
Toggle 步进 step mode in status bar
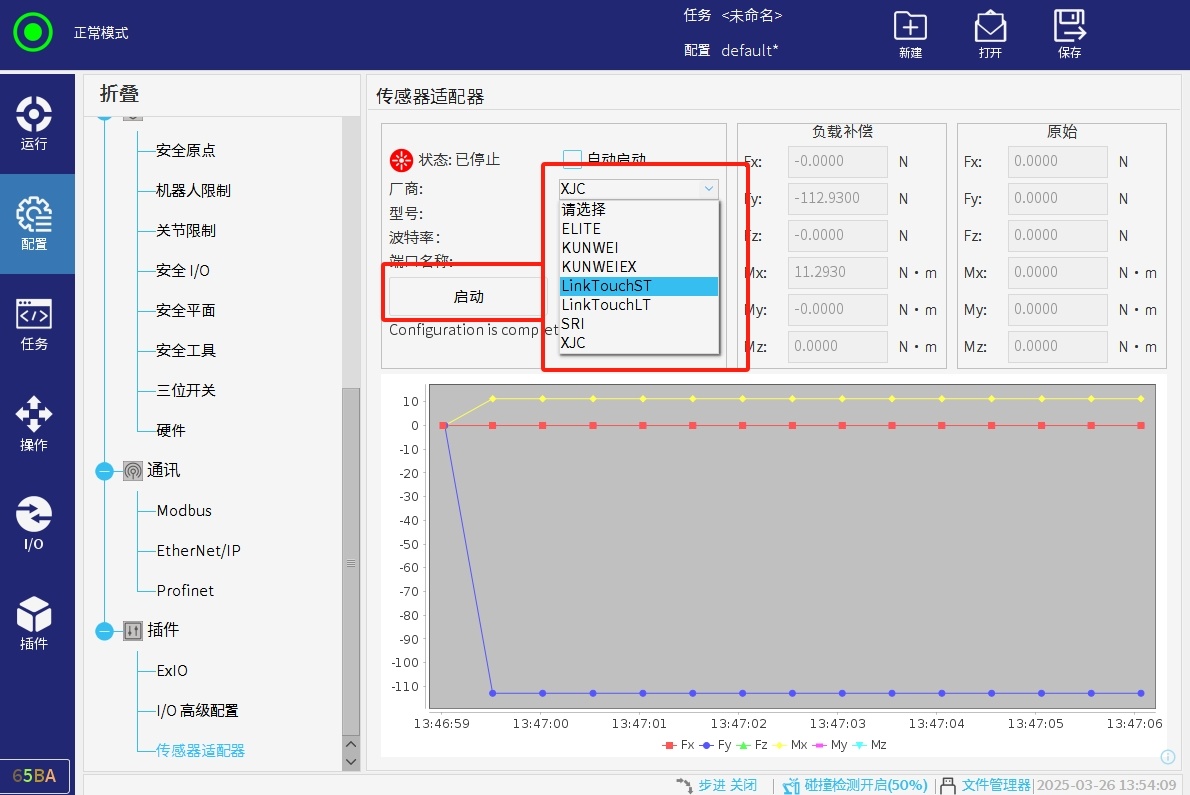click(x=716, y=785)
